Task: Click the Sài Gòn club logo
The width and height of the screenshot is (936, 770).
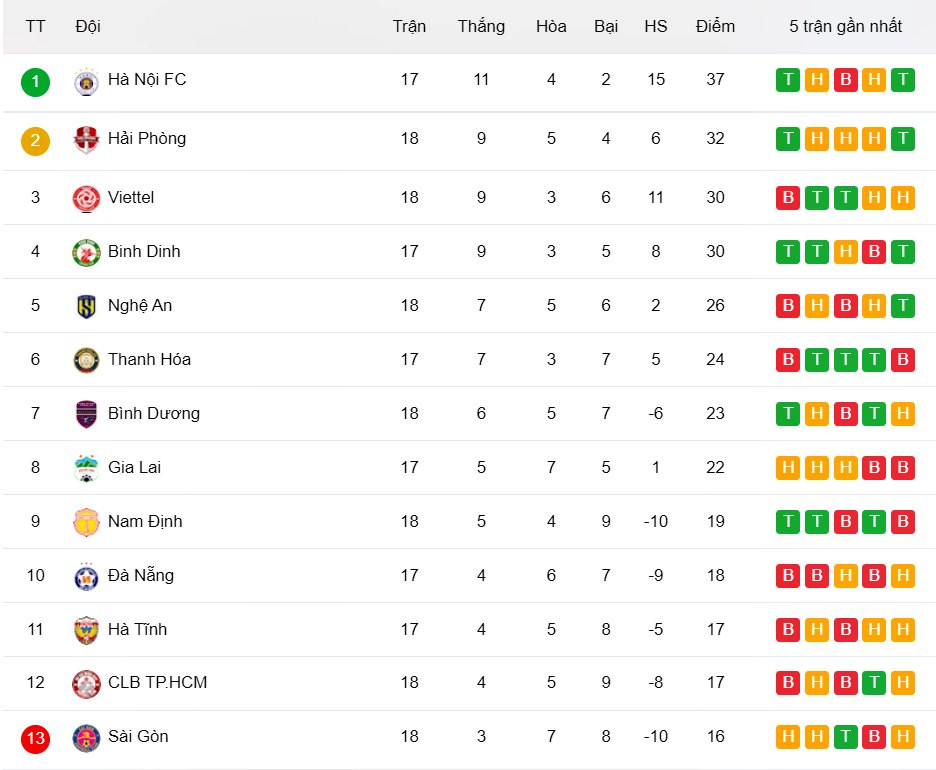Action: pos(87,738)
